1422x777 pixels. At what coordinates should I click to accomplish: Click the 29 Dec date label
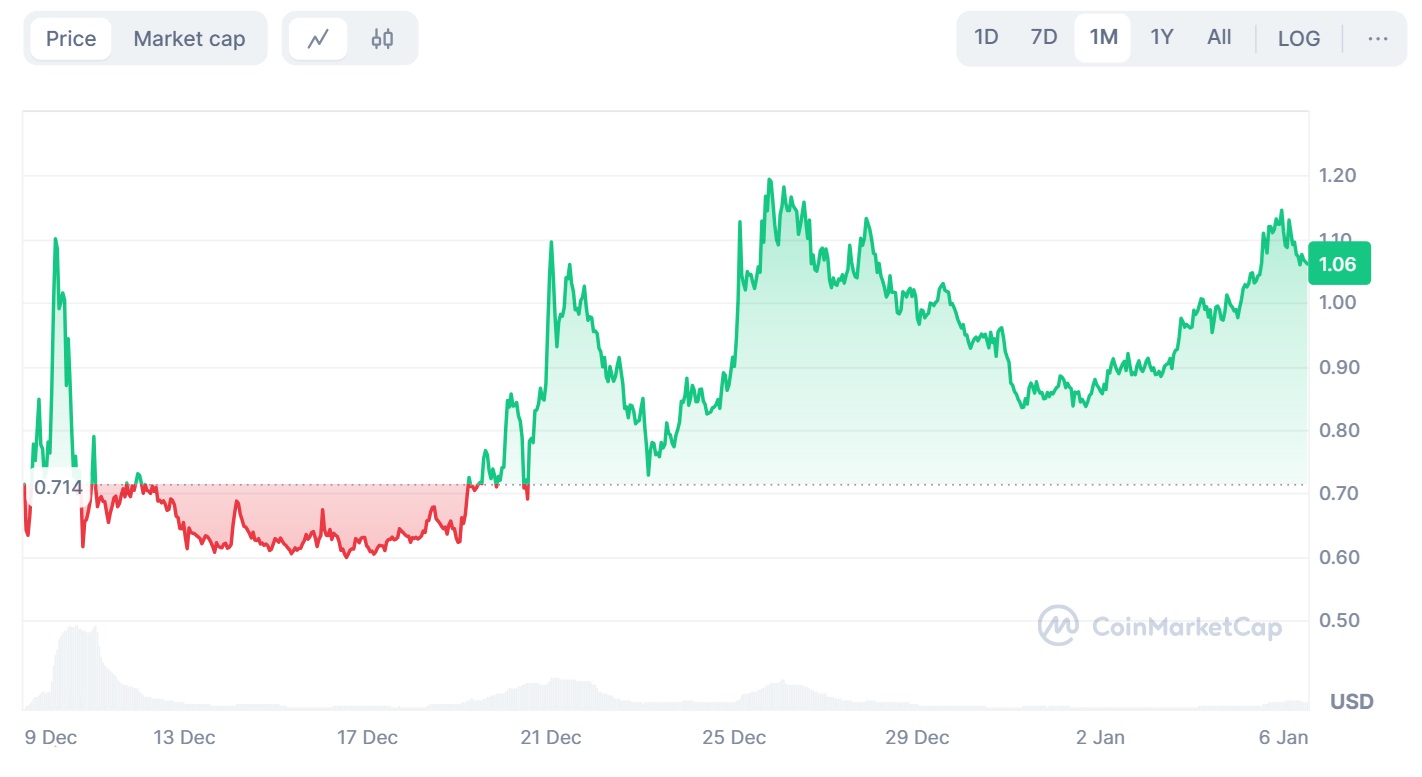(x=917, y=738)
